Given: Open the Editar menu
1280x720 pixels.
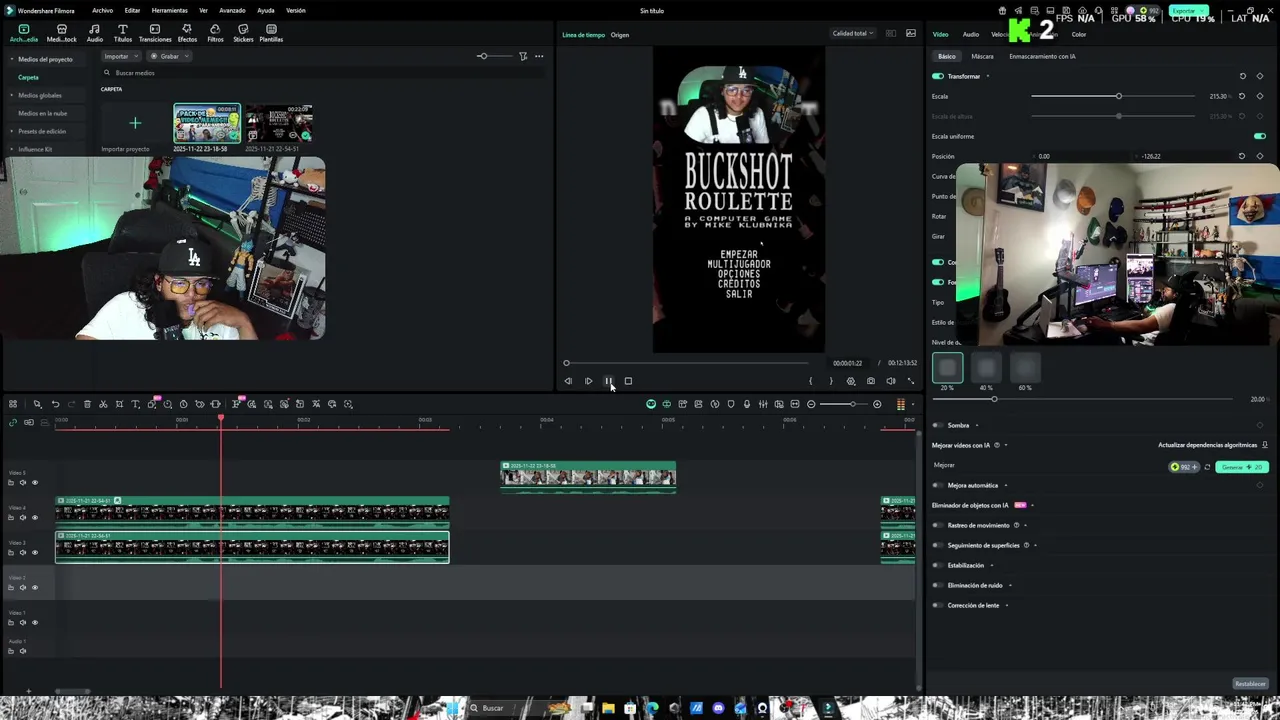Looking at the screenshot, I should [132, 10].
